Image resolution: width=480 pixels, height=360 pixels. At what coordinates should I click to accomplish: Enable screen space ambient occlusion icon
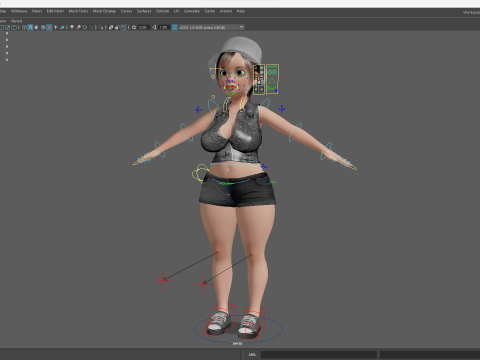[72, 27]
